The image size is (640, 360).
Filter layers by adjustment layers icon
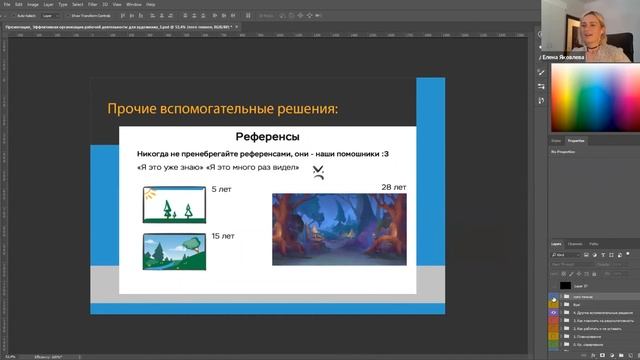595,255
